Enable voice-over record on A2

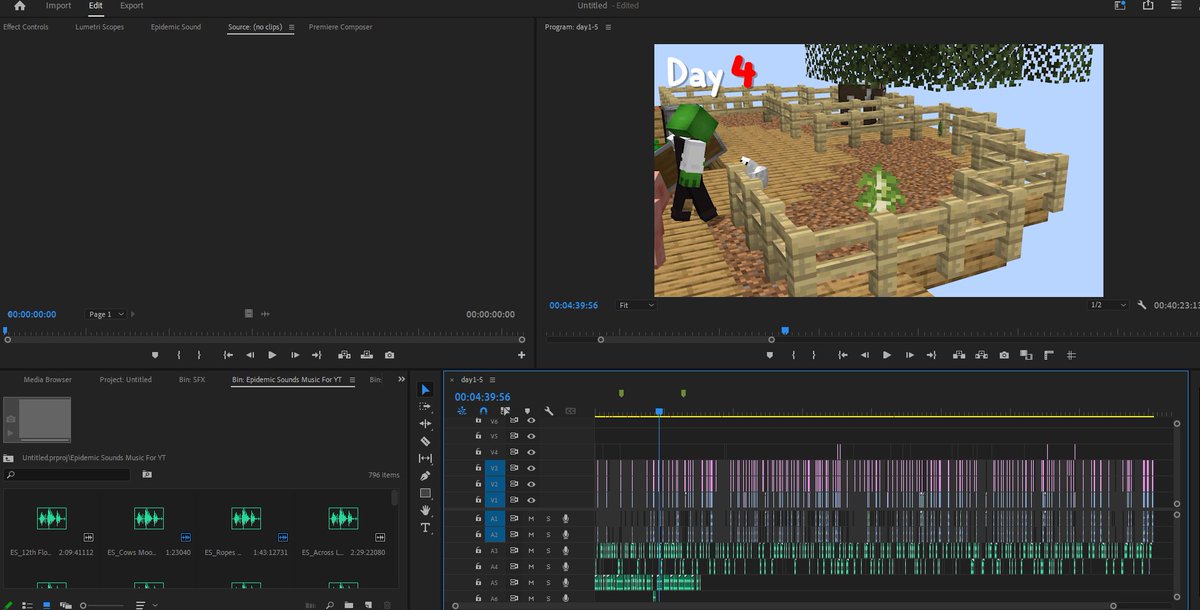pos(565,535)
